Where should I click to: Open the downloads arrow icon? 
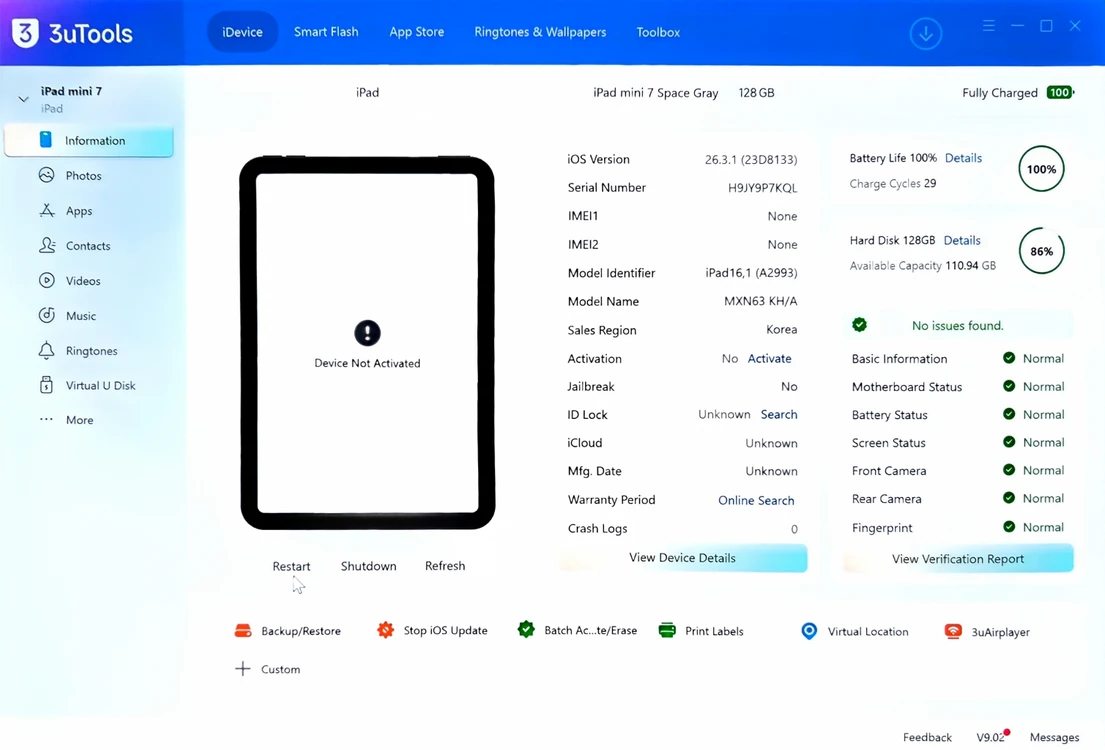pyautogui.click(x=925, y=32)
